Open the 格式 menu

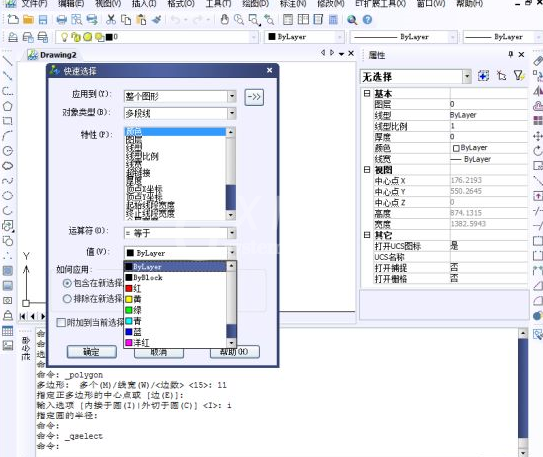point(180,3)
